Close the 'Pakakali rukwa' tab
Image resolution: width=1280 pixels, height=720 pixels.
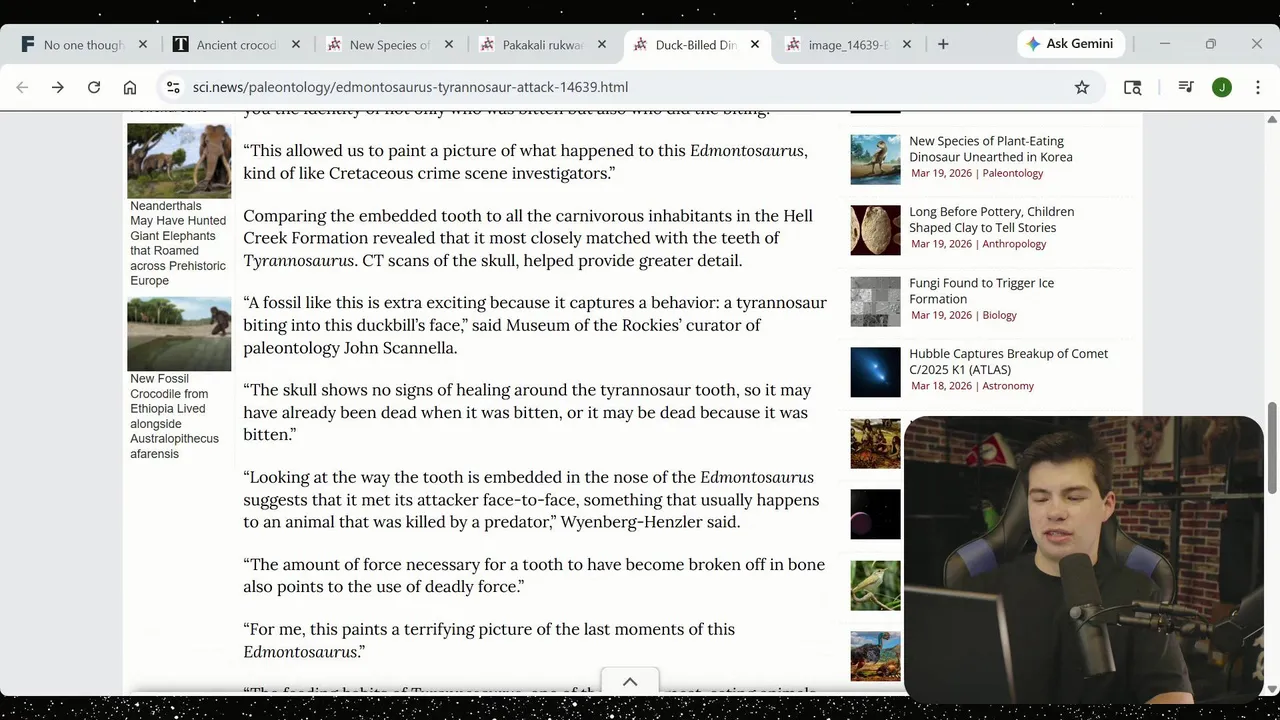(x=602, y=44)
